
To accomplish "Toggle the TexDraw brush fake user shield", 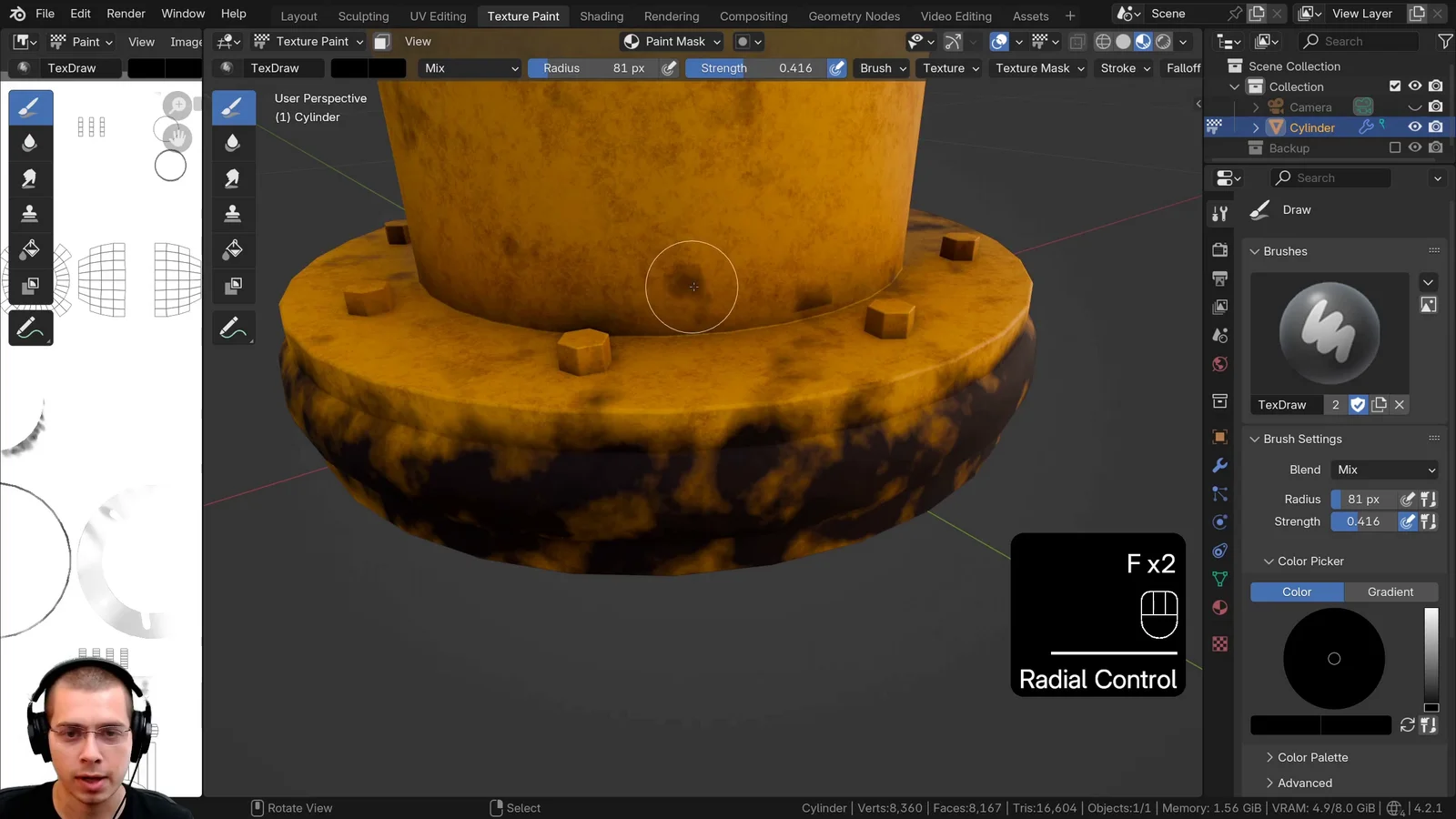I will 1357,404.
